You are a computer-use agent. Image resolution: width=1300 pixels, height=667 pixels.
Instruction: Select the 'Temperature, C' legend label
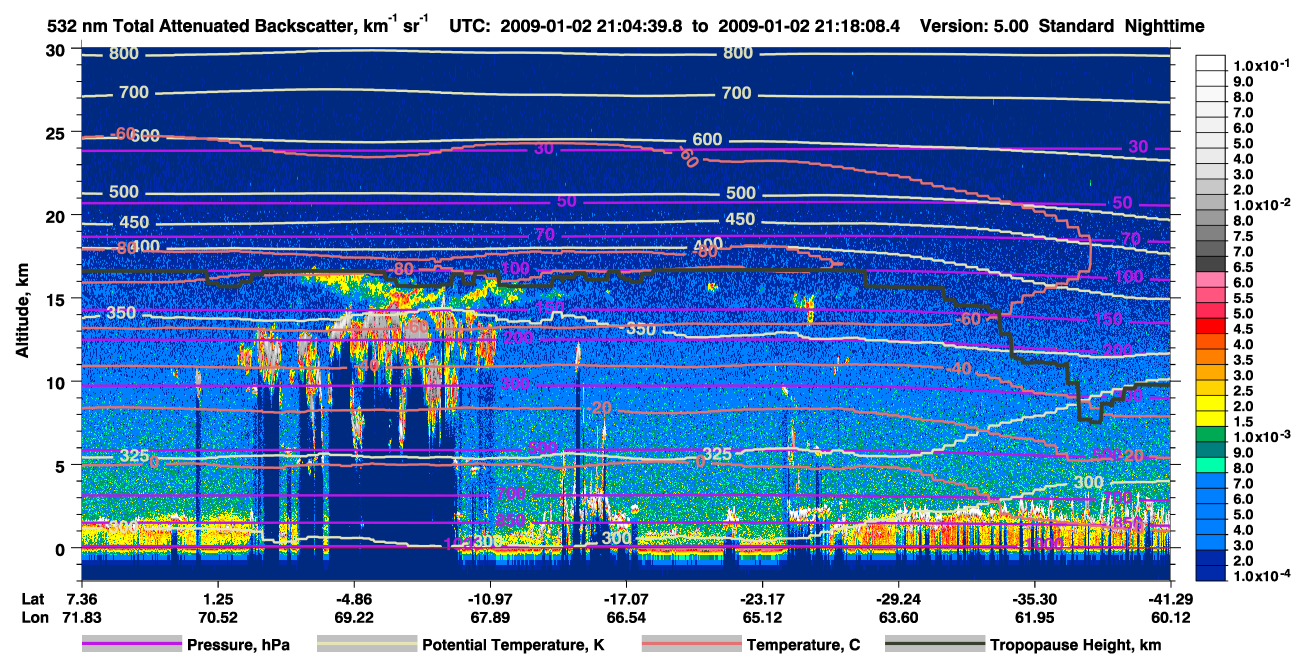[803, 645]
